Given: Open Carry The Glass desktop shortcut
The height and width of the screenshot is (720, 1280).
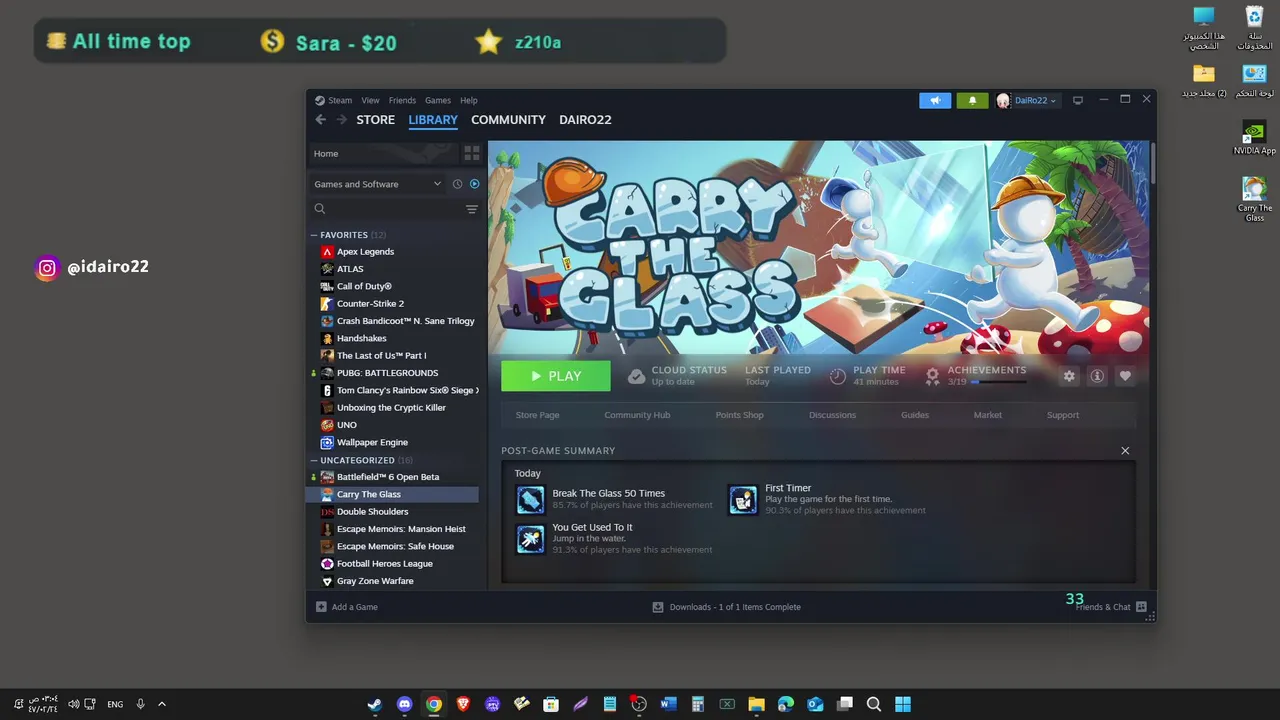Looking at the screenshot, I should (1254, 199).
